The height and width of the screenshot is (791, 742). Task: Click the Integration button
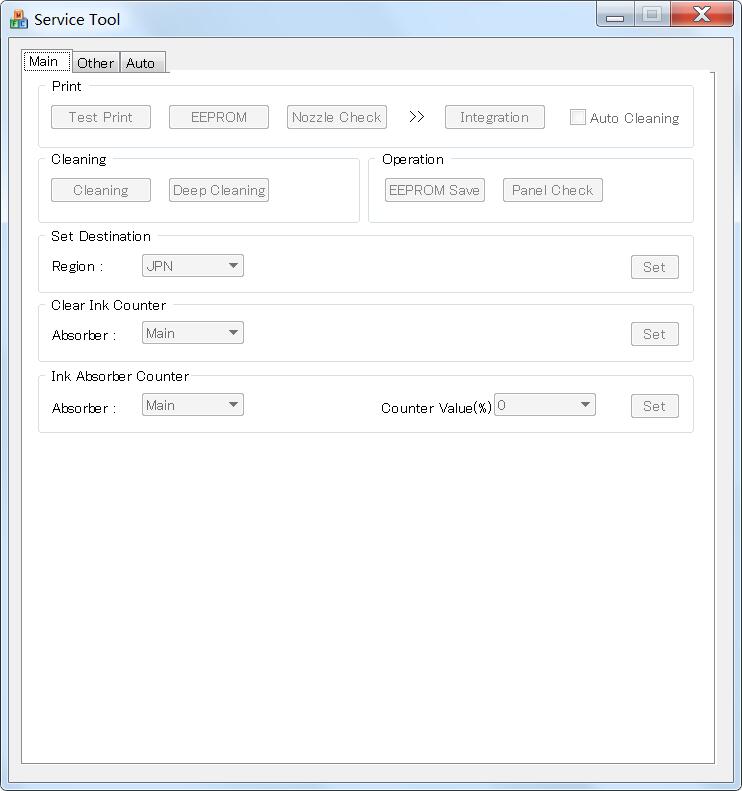tap(495, 117)
